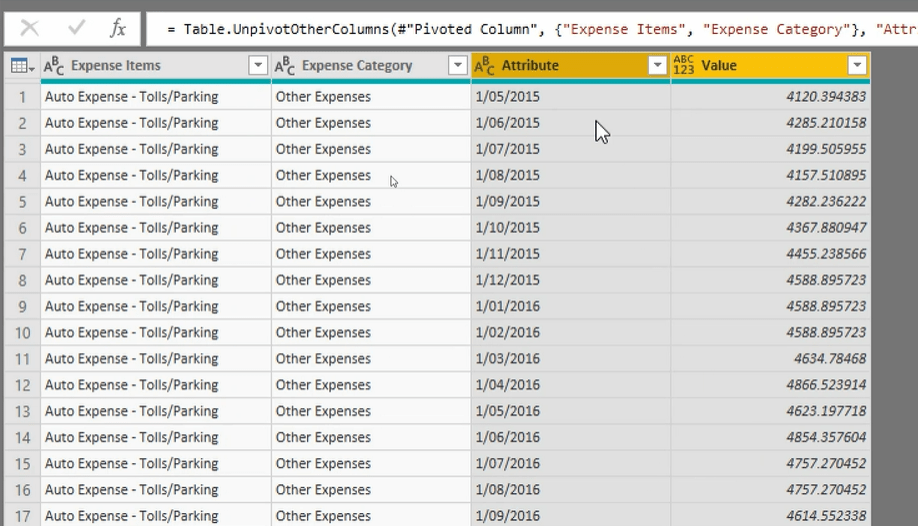Select row number 1
This screenshot has height=526, width=918.
click(x=22, y=97)
